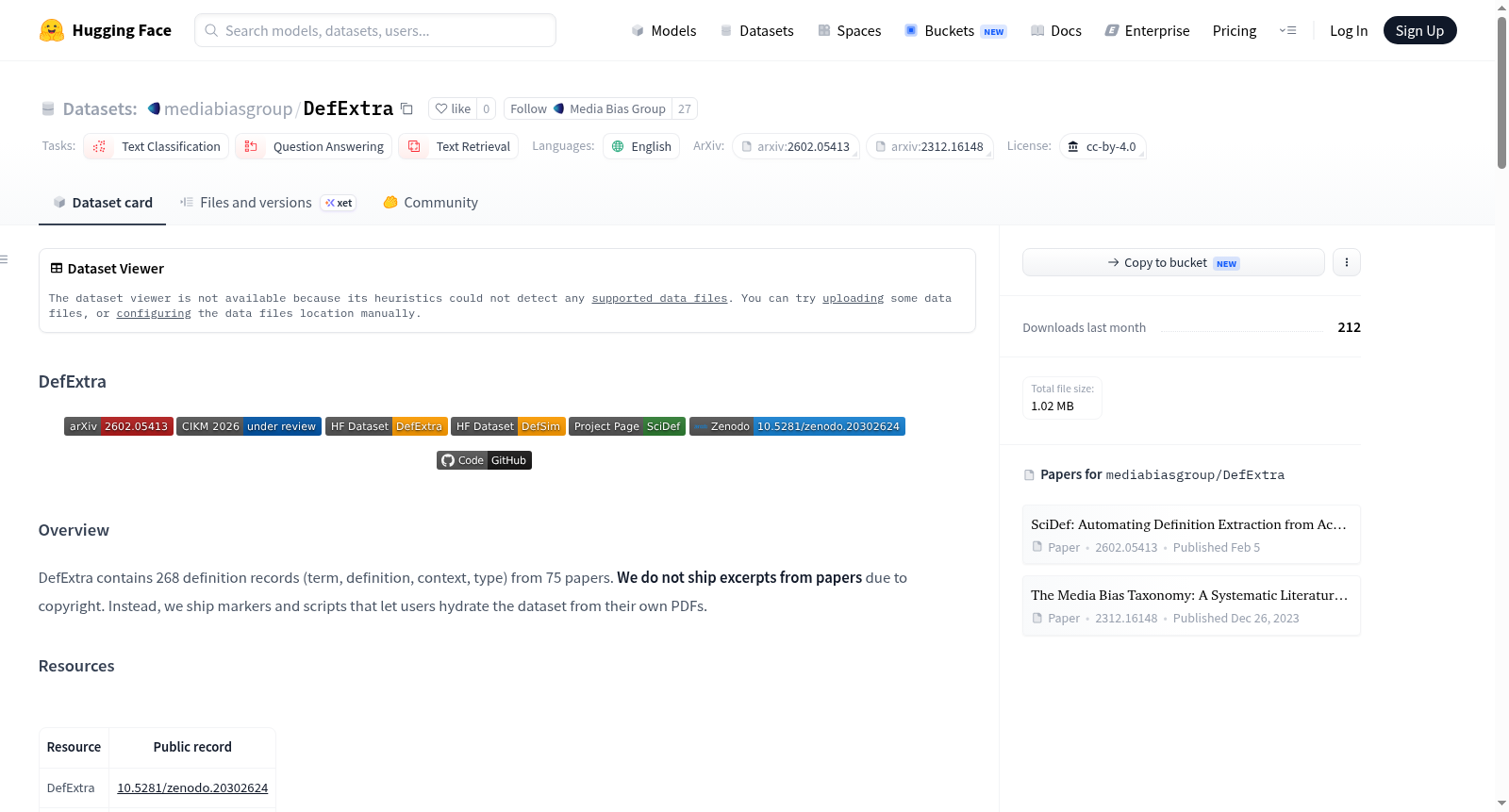The width and height of the screenshot is (1509, 812).
Task: Click the Datasets breadcrumb label
Action: [100, 108]
